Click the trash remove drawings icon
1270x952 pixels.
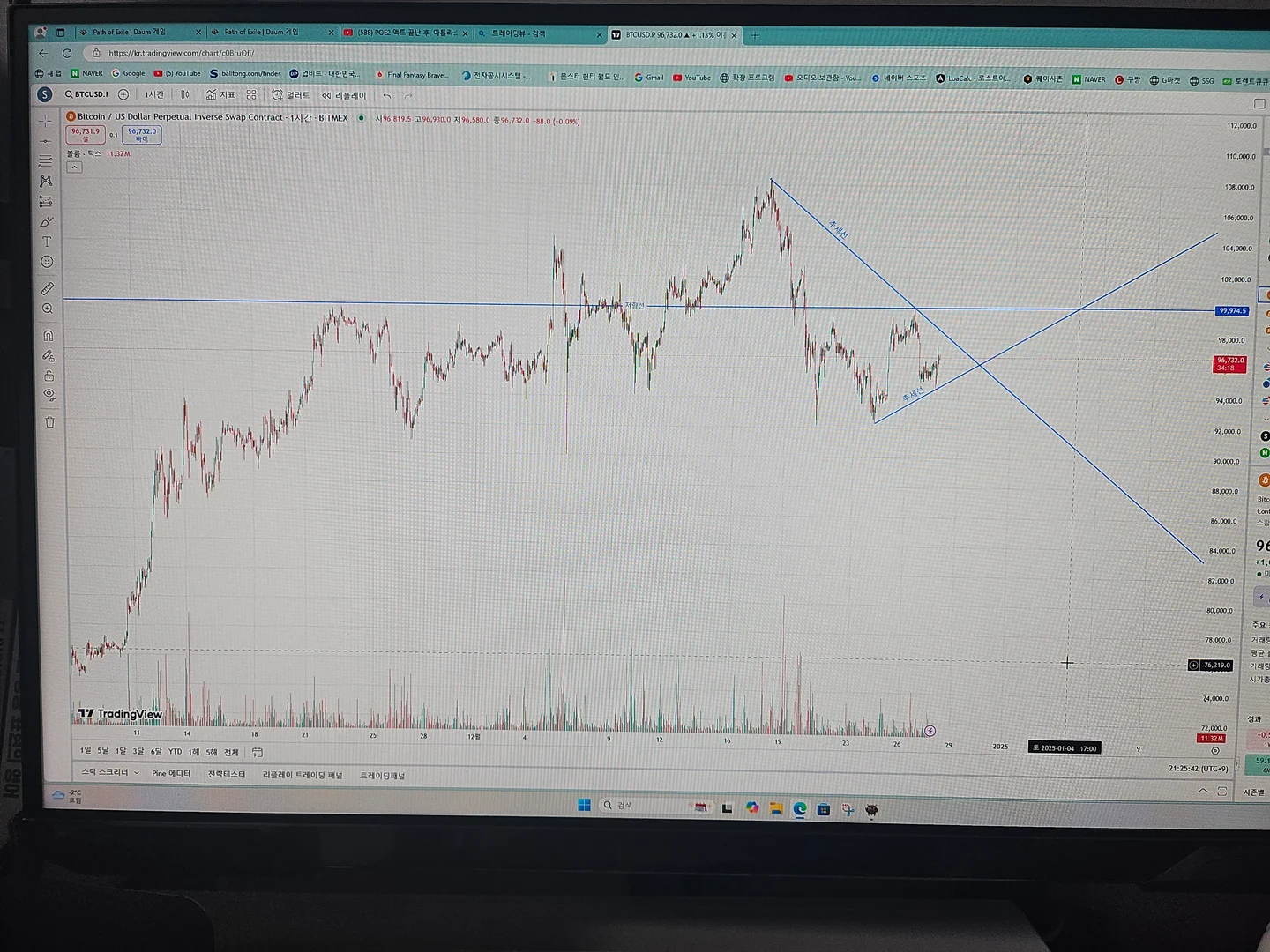pyautogui.click(x=49, y=422)
